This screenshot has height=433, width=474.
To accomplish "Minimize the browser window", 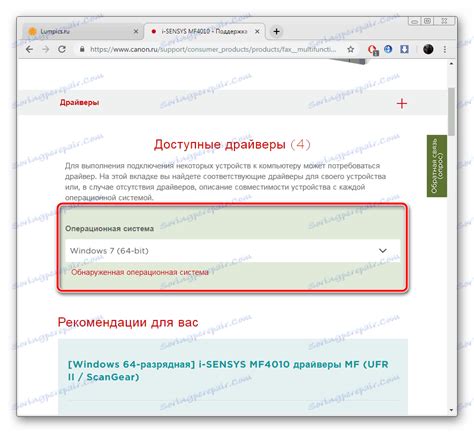I will coord(414,21).
